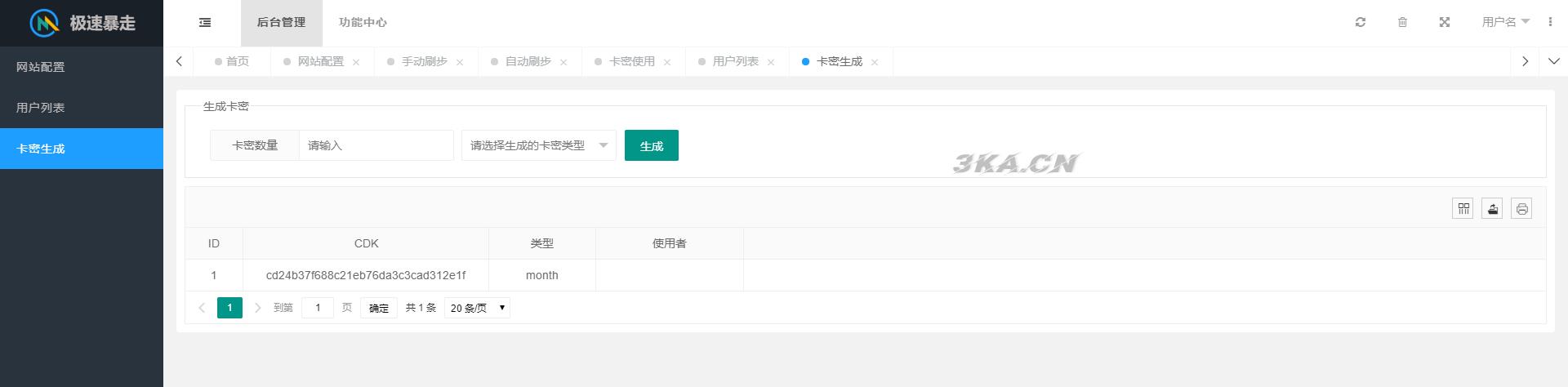This screenshot has height=387, width=1568.
Task: Open the 20 条/页 page size selector
Action: 478,308
